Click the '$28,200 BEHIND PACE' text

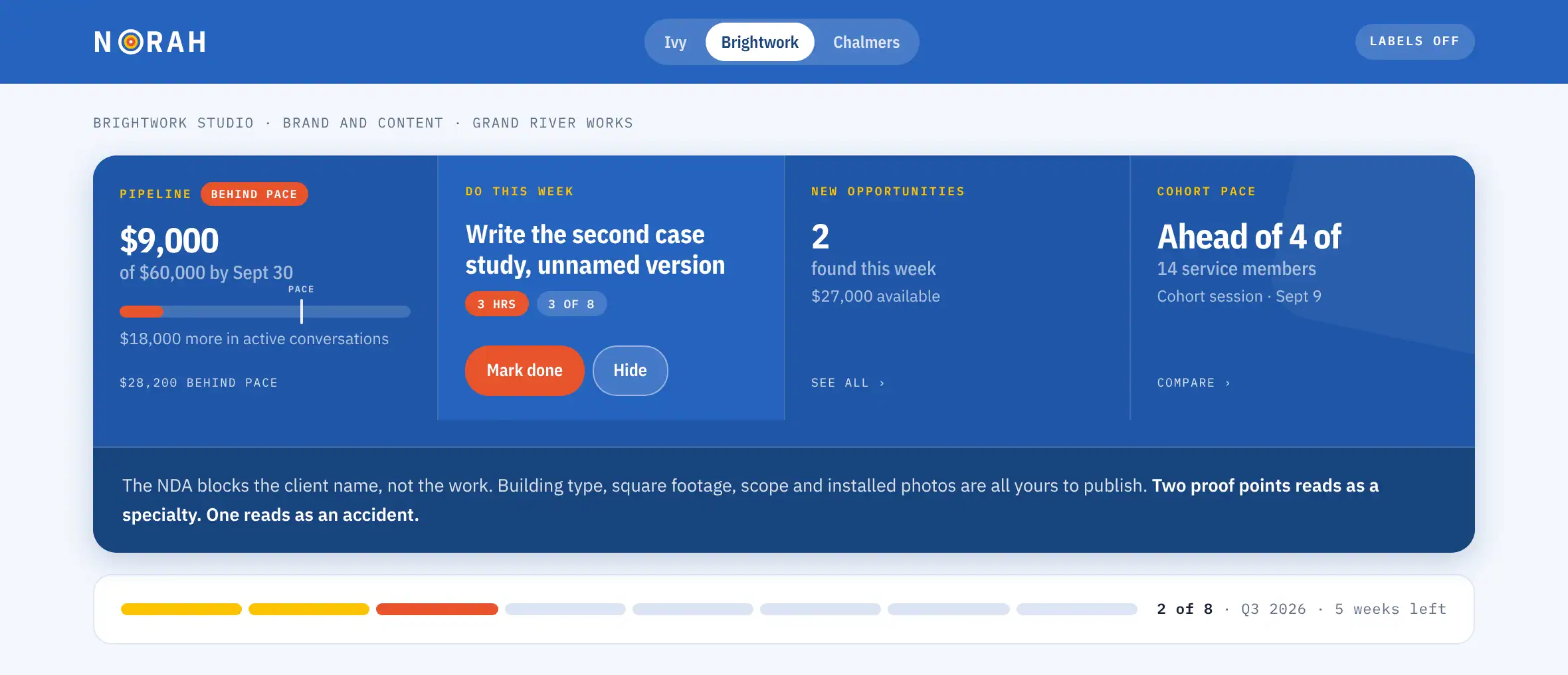199,383
